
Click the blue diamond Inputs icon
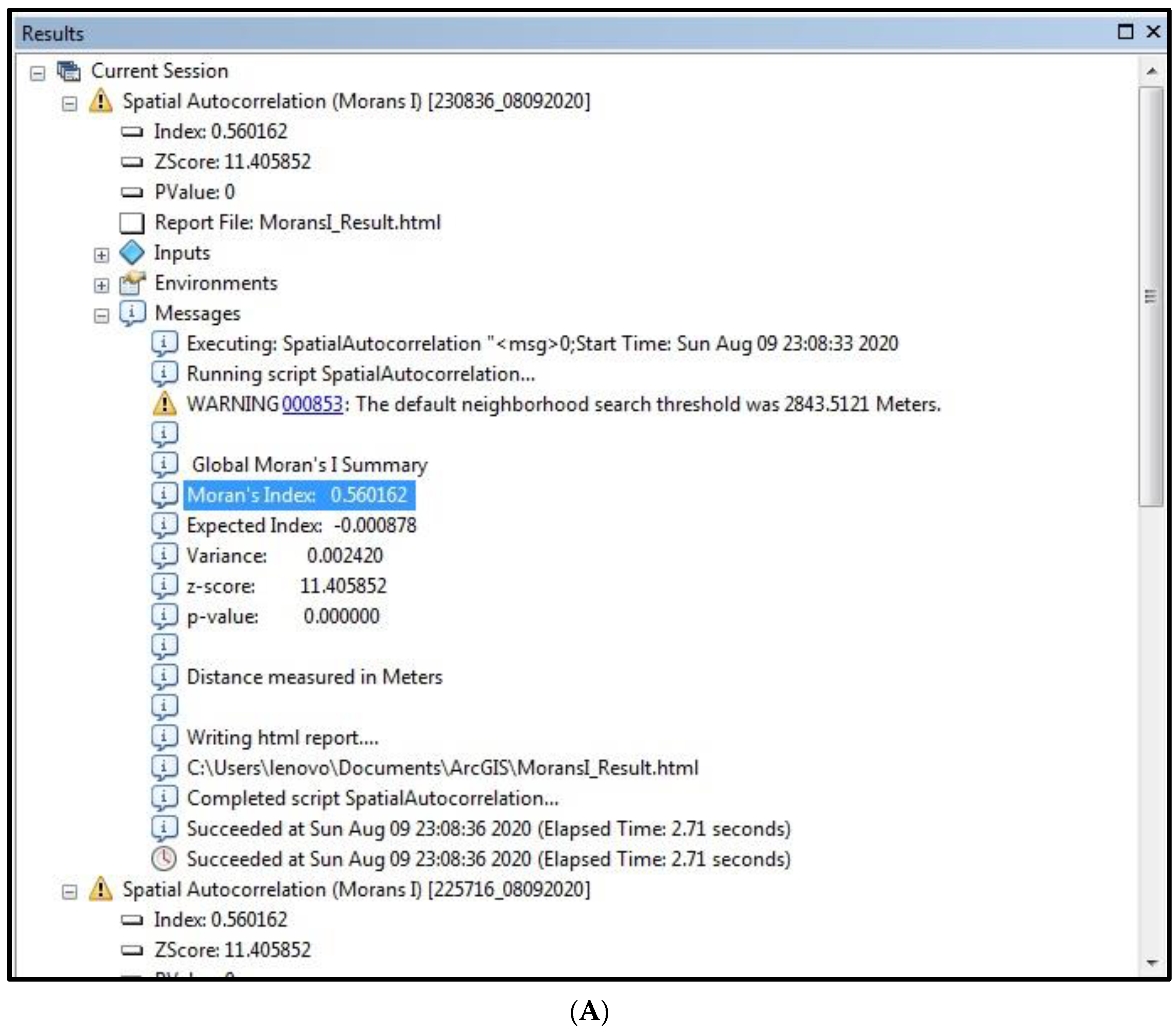pos(132,253)
